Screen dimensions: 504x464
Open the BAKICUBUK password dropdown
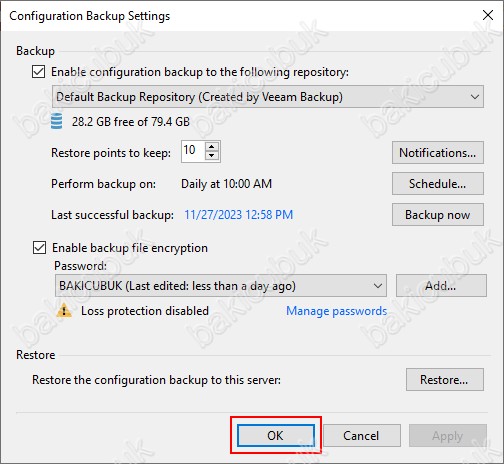click(x=221, y=286)
